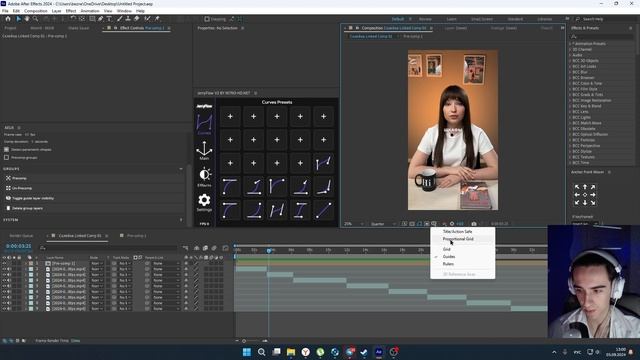This screenshot has height=360, width=640.
Task: Open the Effects section in Jerryflow
Action: (x=204, y=177)
